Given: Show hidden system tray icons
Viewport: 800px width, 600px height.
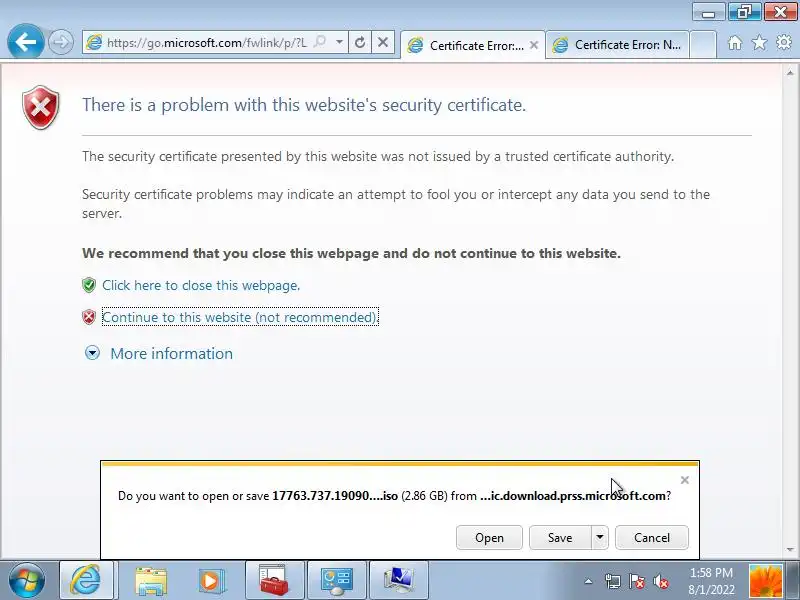Looking at the screenshot, I should (588, 581).
